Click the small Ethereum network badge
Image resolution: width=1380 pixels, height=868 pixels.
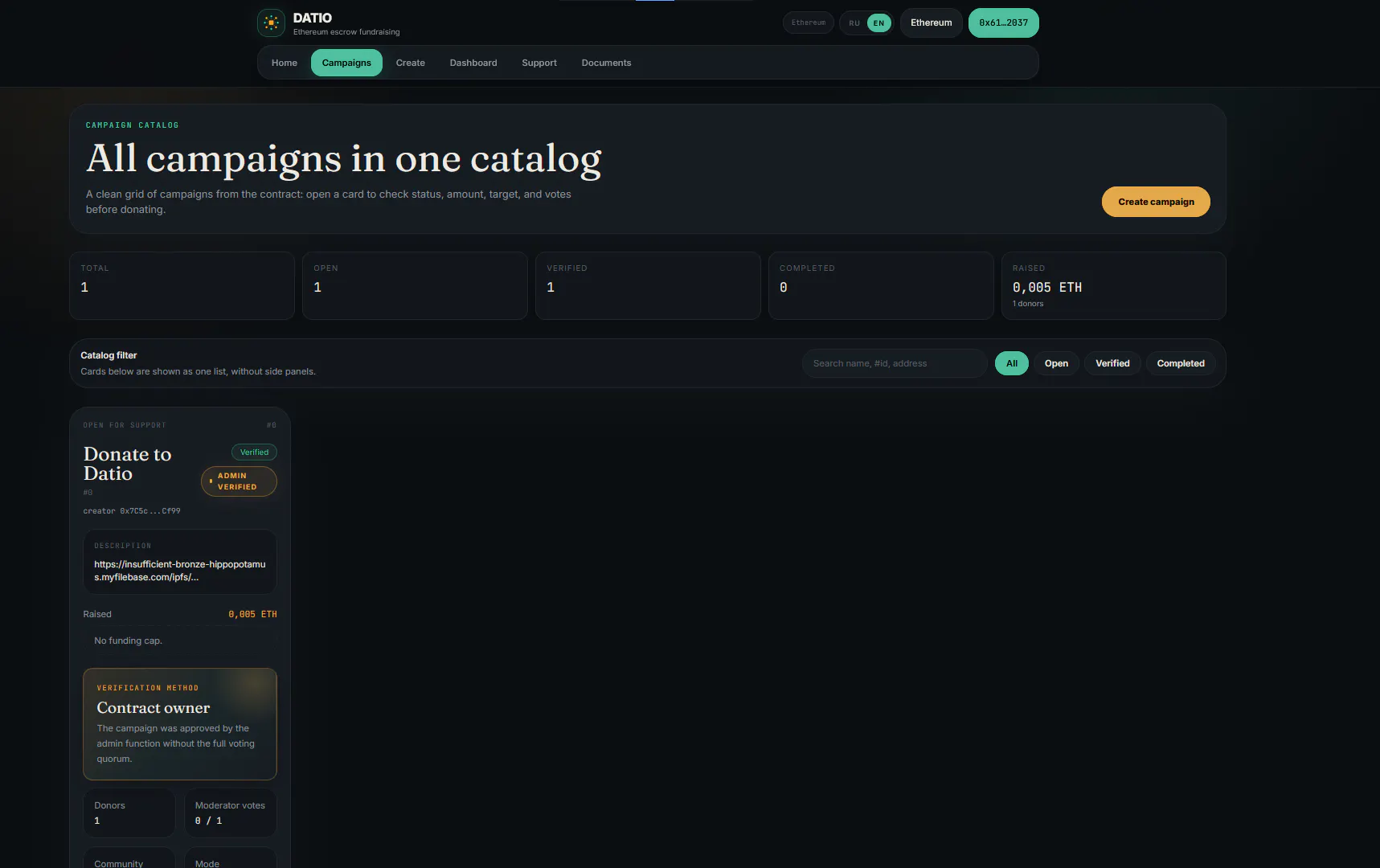[x=809, y=23]
